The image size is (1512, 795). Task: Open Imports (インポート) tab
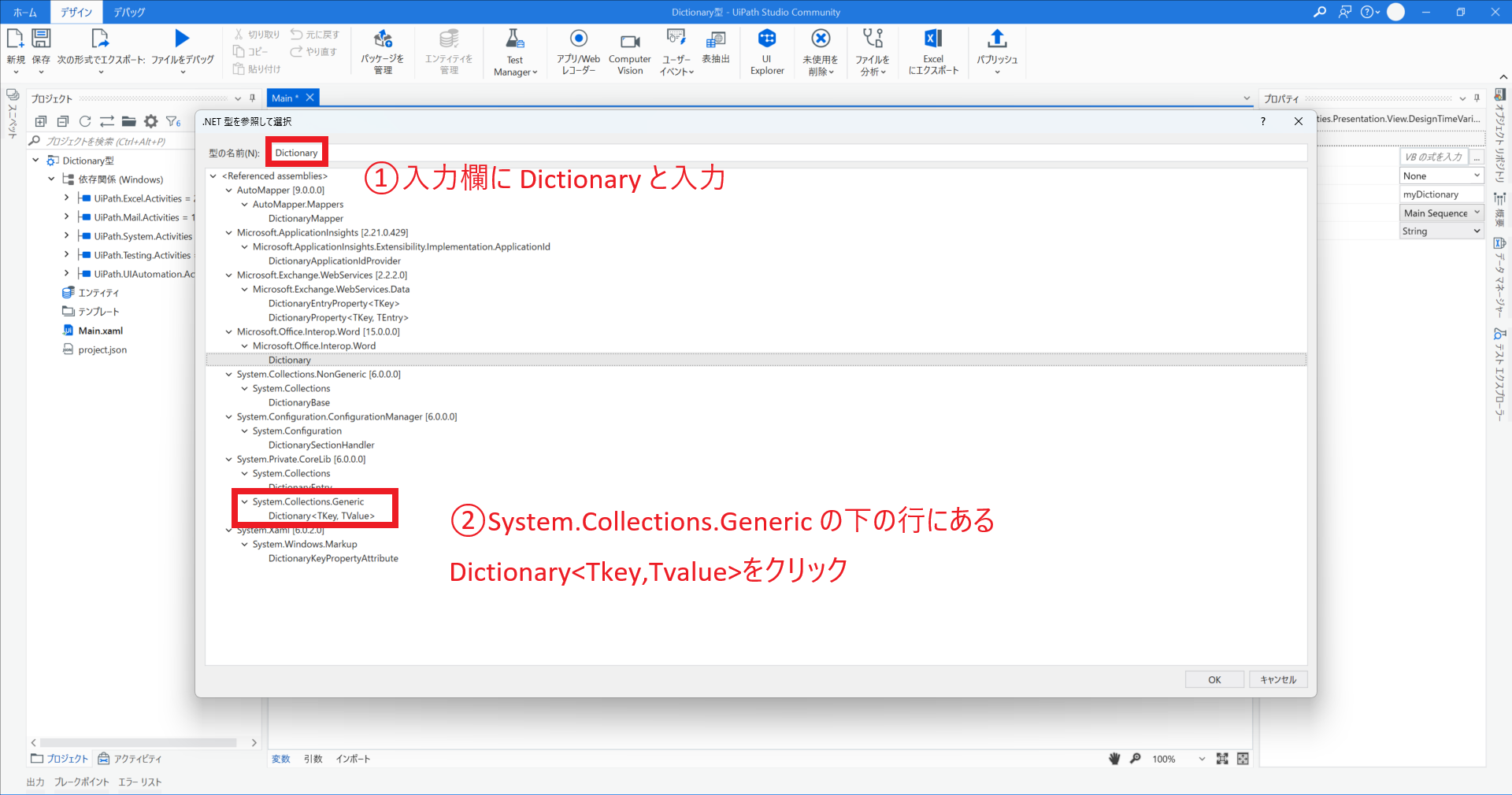pos(353,759)
